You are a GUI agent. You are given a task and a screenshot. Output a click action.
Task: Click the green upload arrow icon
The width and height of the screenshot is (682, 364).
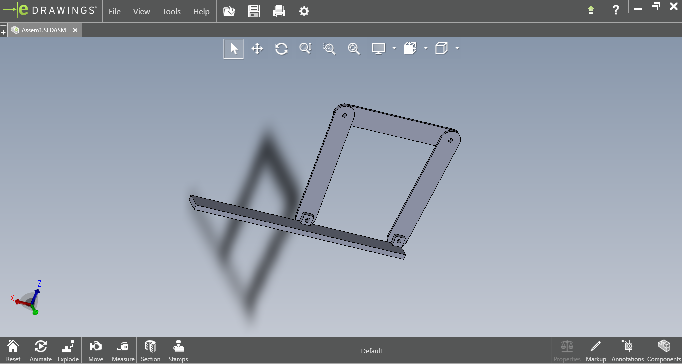[x=591, y=10]
